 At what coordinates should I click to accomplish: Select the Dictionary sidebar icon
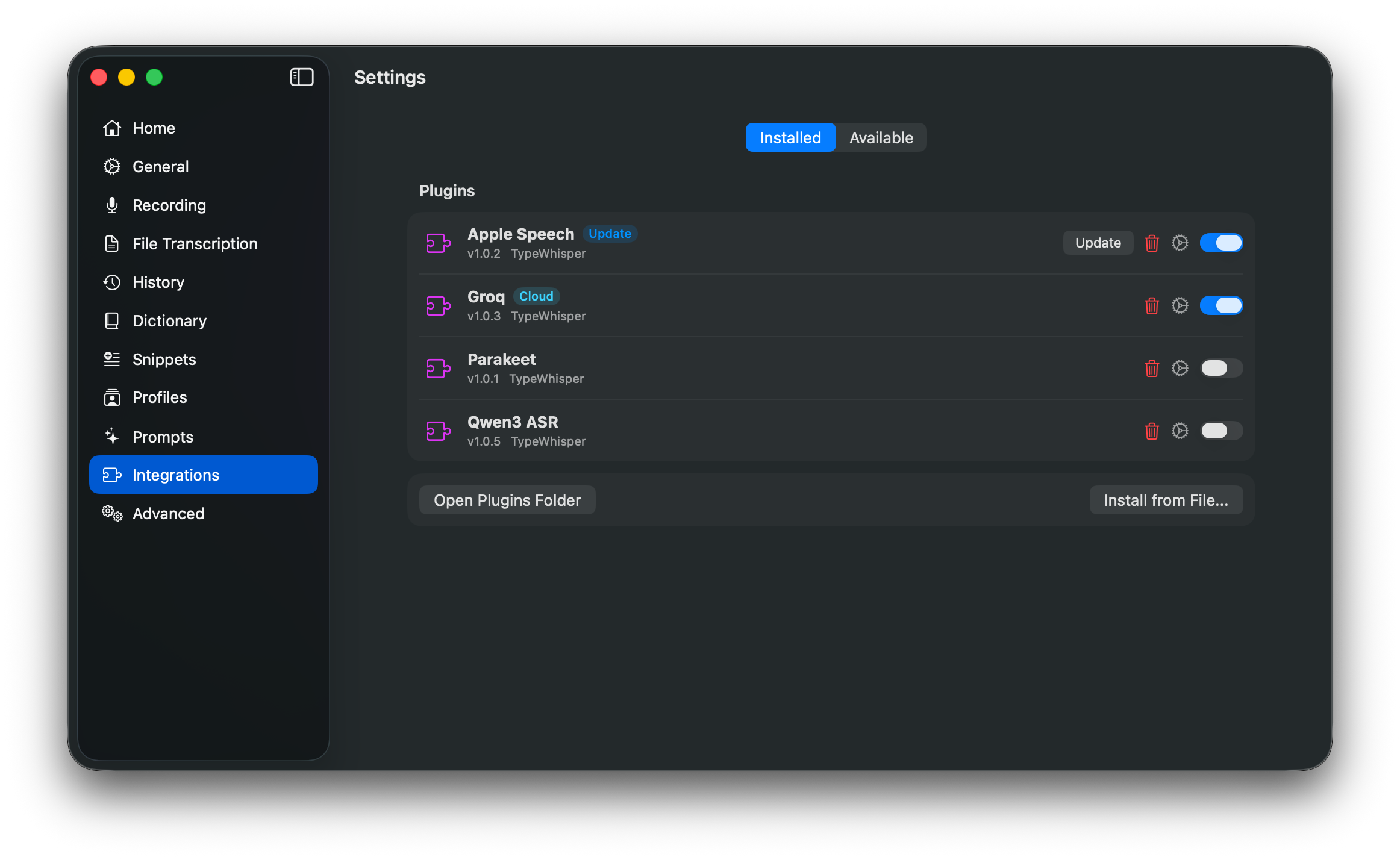(112, 320)
